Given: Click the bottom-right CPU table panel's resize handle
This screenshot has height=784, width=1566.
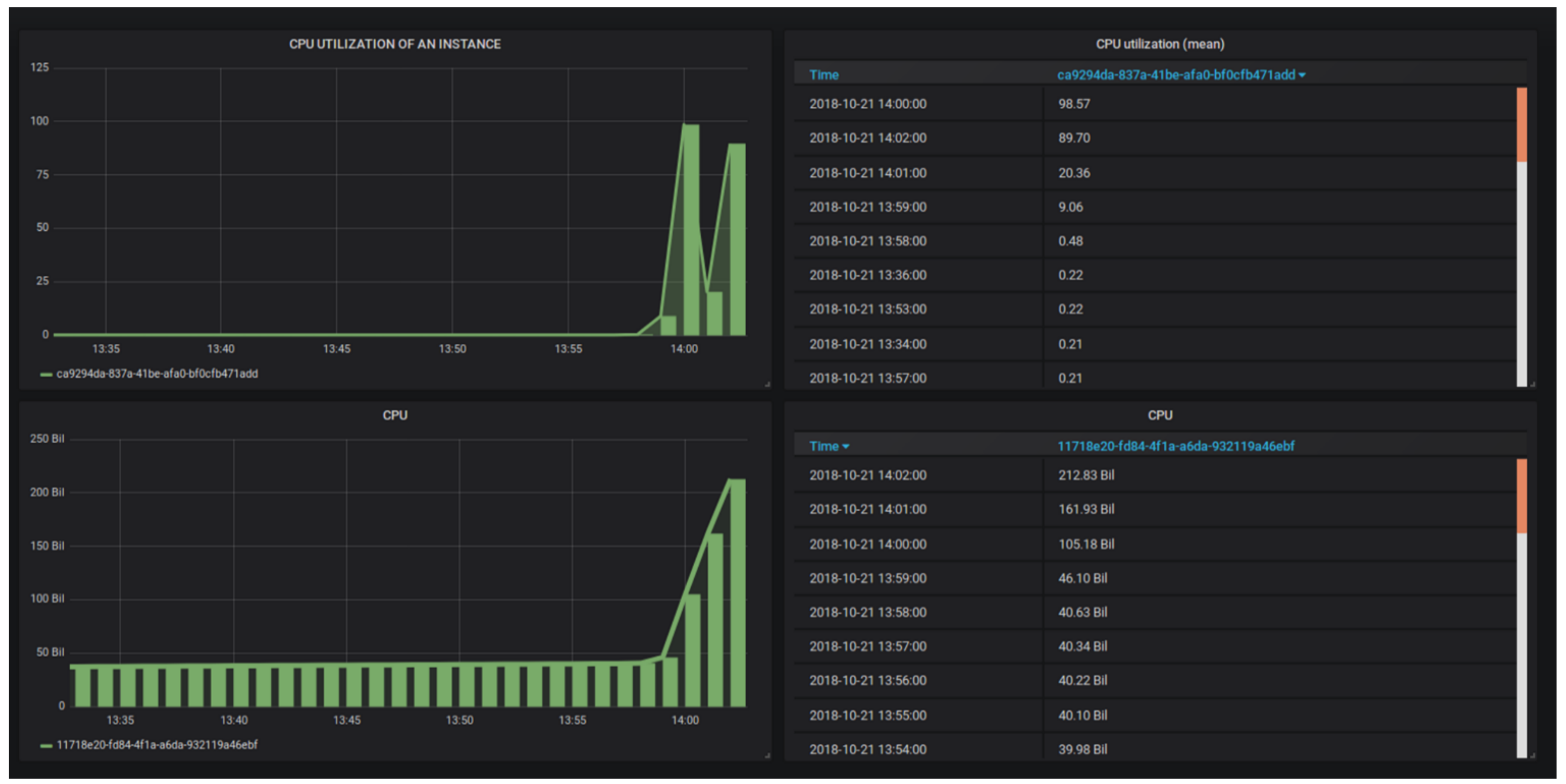Looking at the screenshot, I should pyautogui.click(x=1533, y=756).
